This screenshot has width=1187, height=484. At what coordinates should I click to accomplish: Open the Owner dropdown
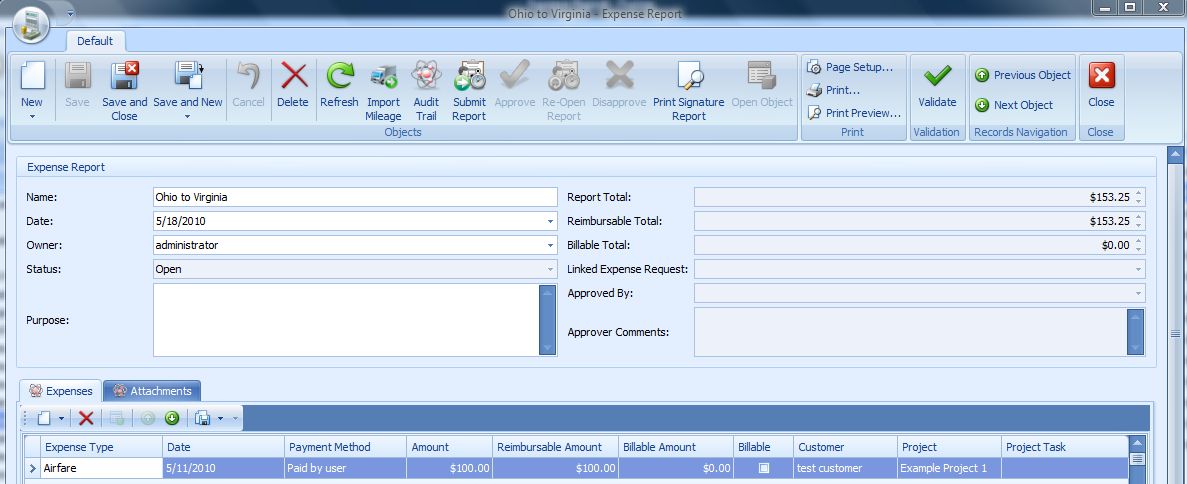550,246
